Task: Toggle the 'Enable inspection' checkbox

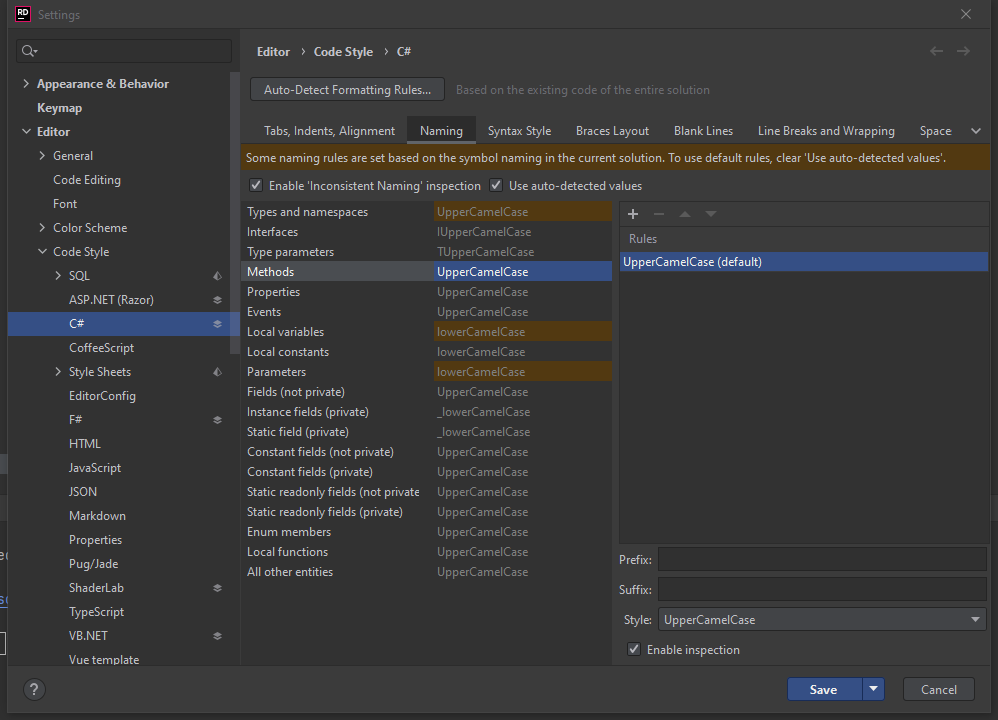Action: click(x=634, y=650)
